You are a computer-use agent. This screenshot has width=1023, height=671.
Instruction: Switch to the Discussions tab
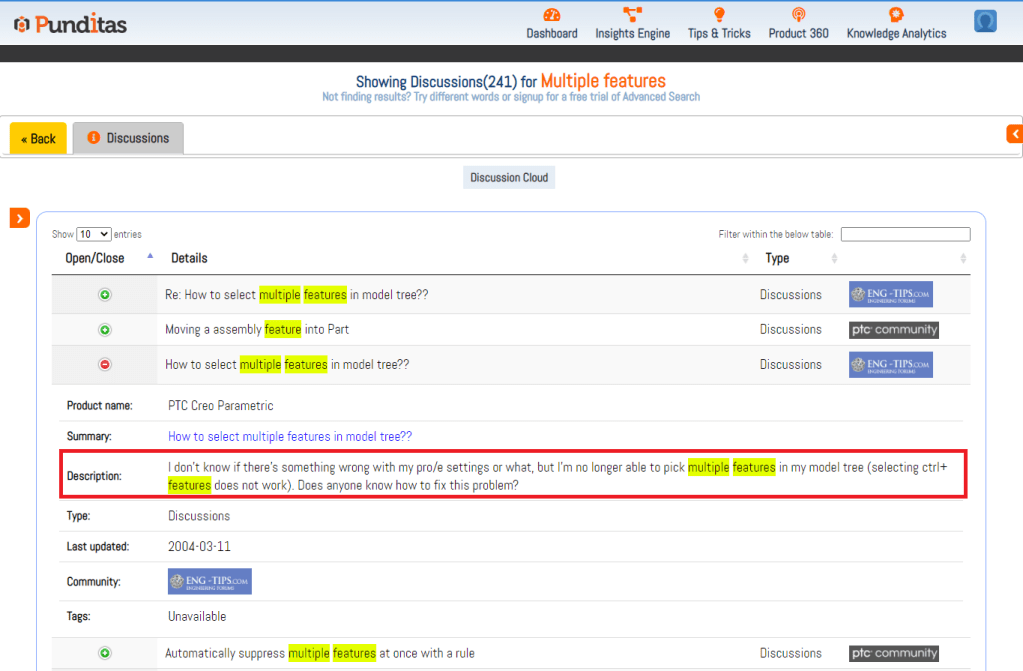(x=128, y=138)
